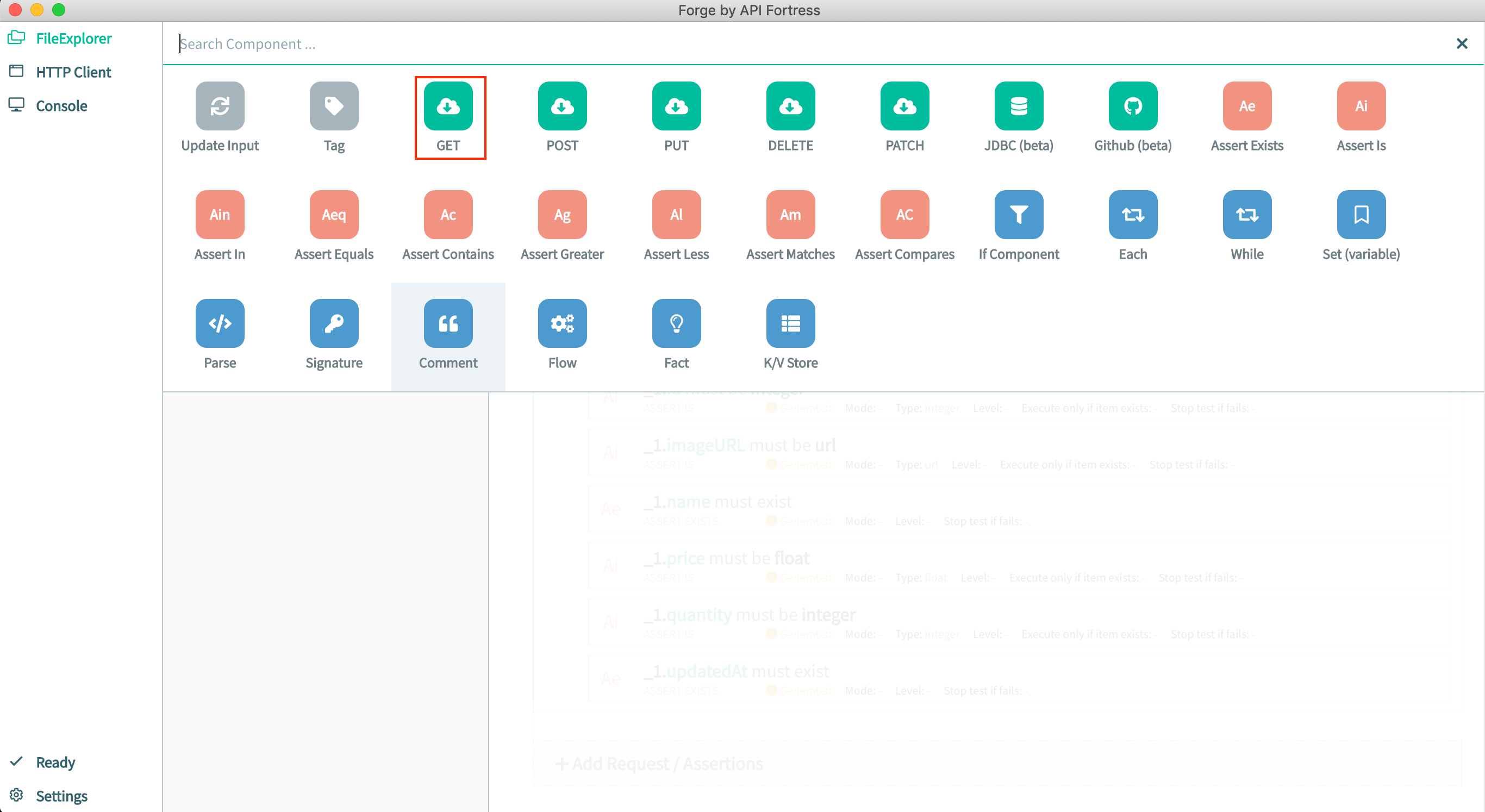Viewport: 1485px width, 812px height.
Task: Add a Comment component
Action: [x=448, y=333]
